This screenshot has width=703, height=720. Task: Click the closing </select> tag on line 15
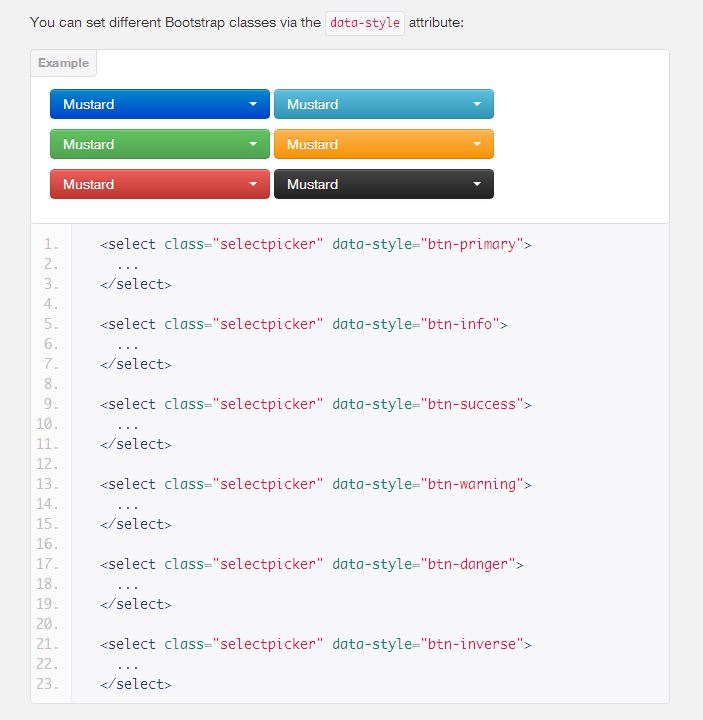pyautogui.click(x=136, y=524)
